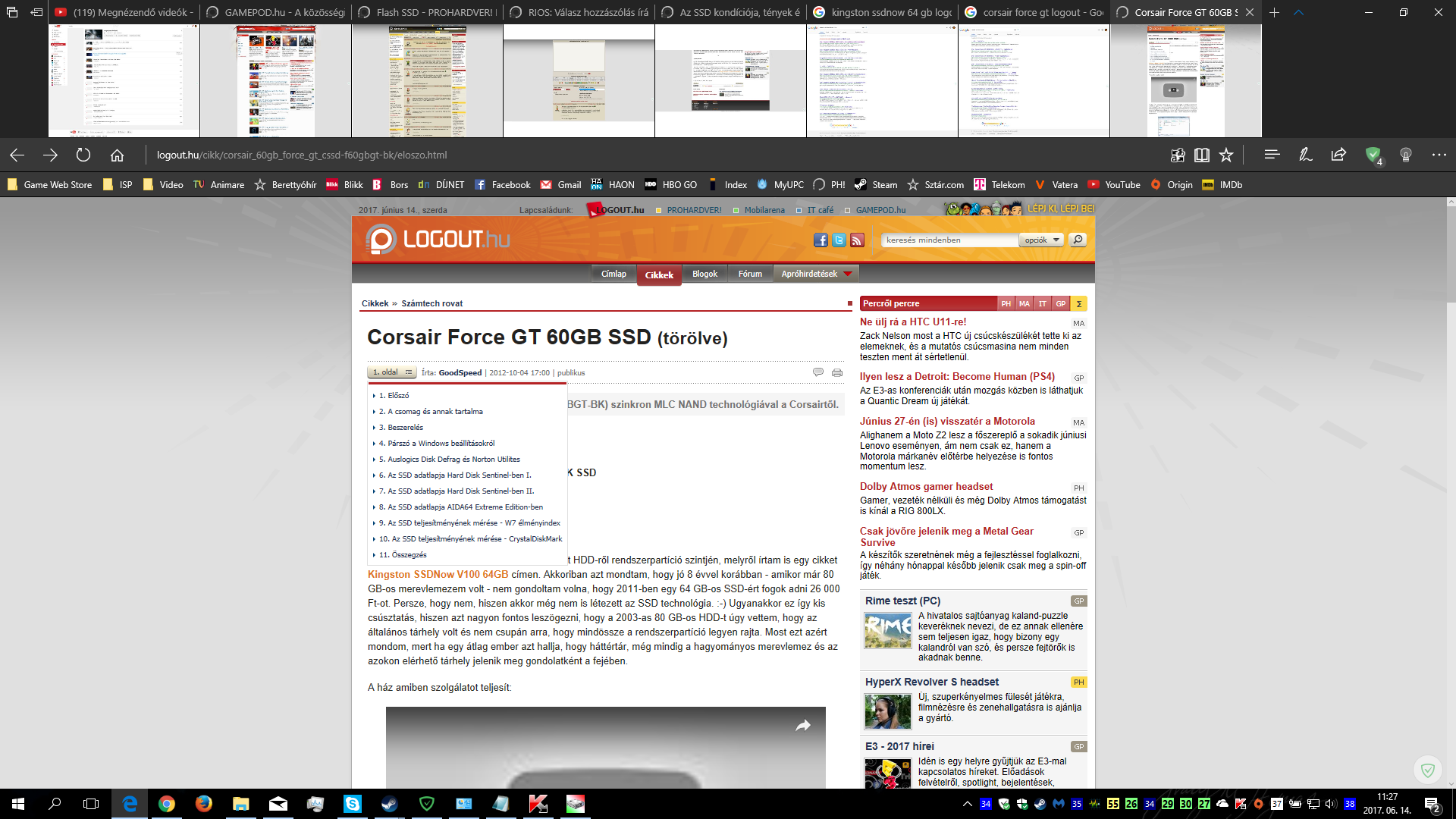The width and height of the screenshot is (1456, 819).
Task: Print the article printer icon
Action: (837, 372)
